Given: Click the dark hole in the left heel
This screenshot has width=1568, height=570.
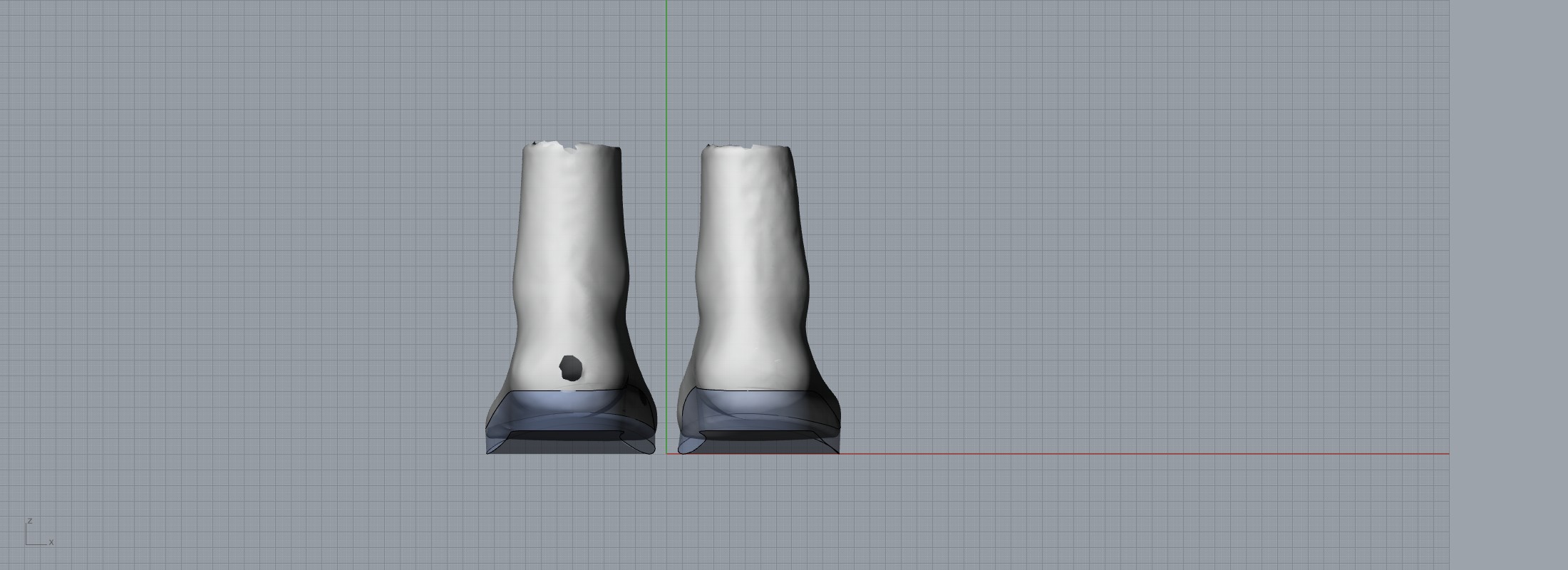Looking at the screenshot, I should 570,368.
